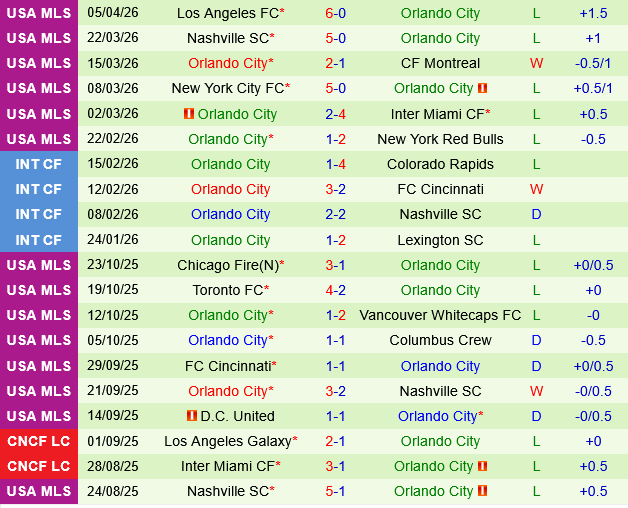Click the CNCF LC label in the 01/09/25 row

point(39,441)
